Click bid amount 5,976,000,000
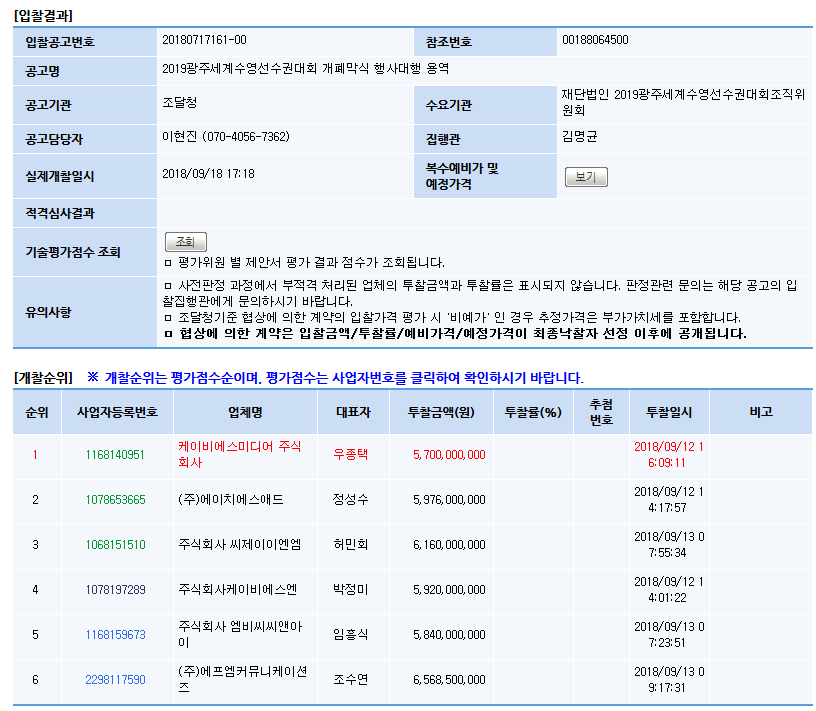816x711 pixels. [x=449, y=500]
